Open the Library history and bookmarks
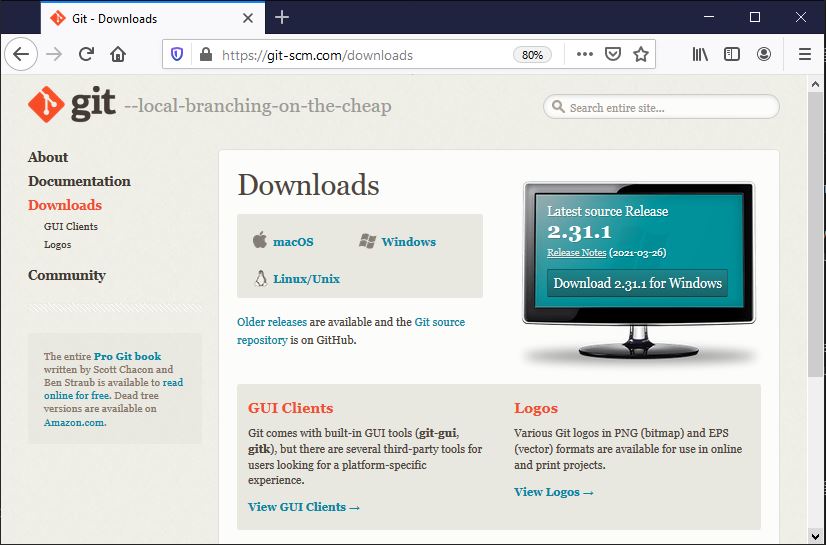The height and width of the screenshot is (545, 826). point(700,54)
